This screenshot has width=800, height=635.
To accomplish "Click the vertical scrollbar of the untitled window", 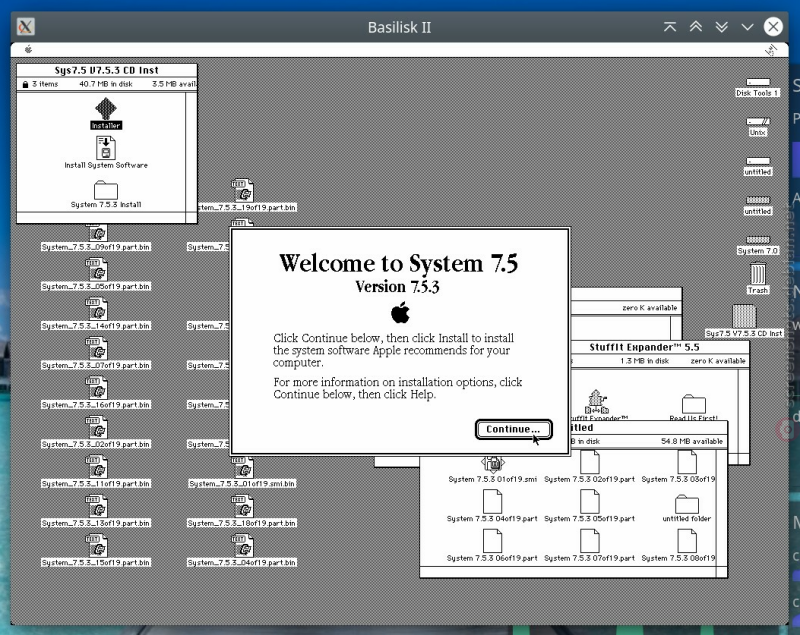I will pos(721,507).
